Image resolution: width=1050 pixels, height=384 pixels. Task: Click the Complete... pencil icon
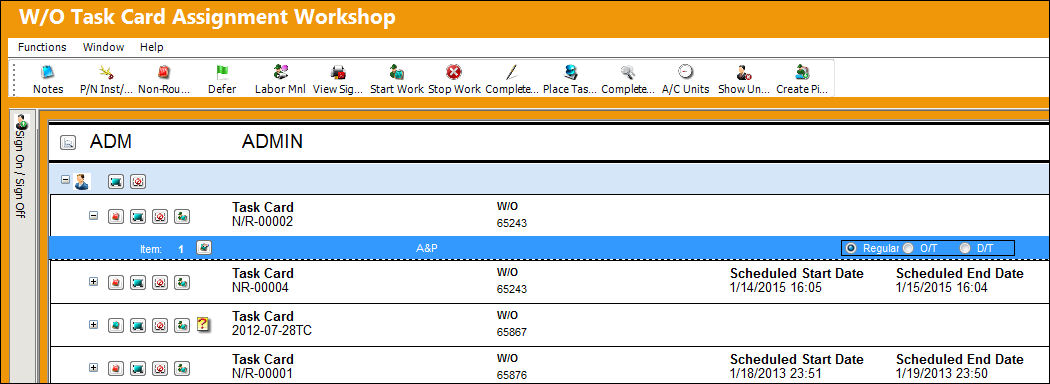pos(512,72)
